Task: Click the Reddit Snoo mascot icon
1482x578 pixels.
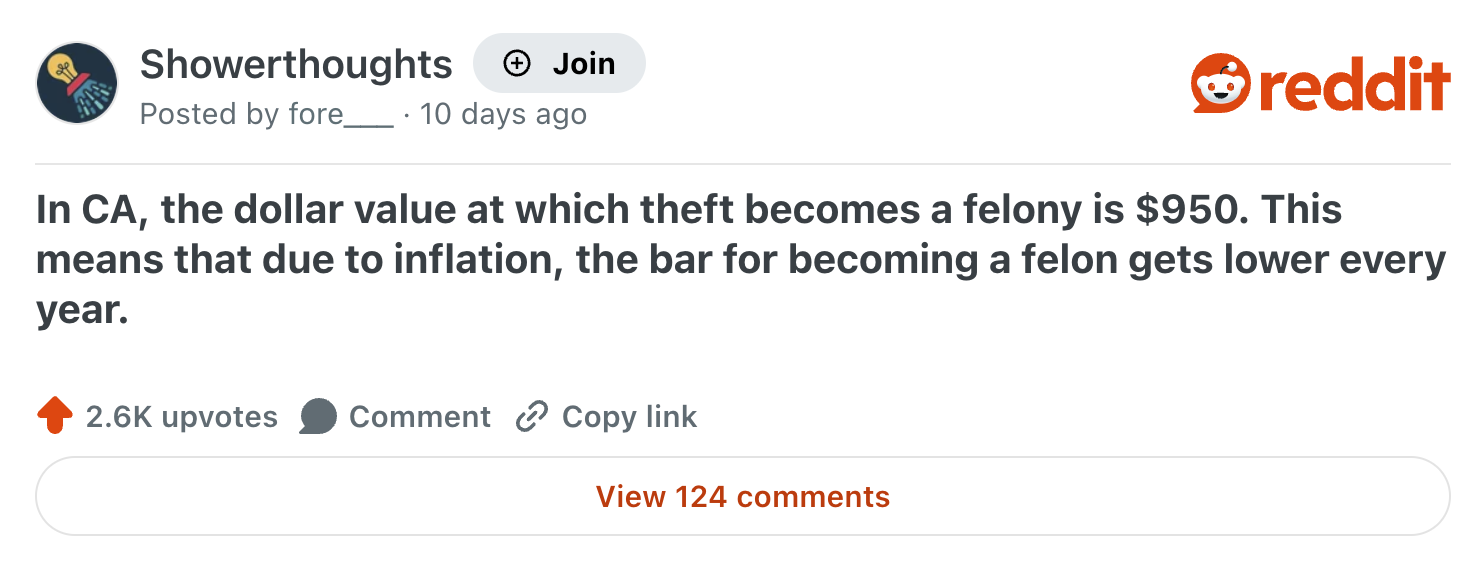Action: click(1221, 84)
